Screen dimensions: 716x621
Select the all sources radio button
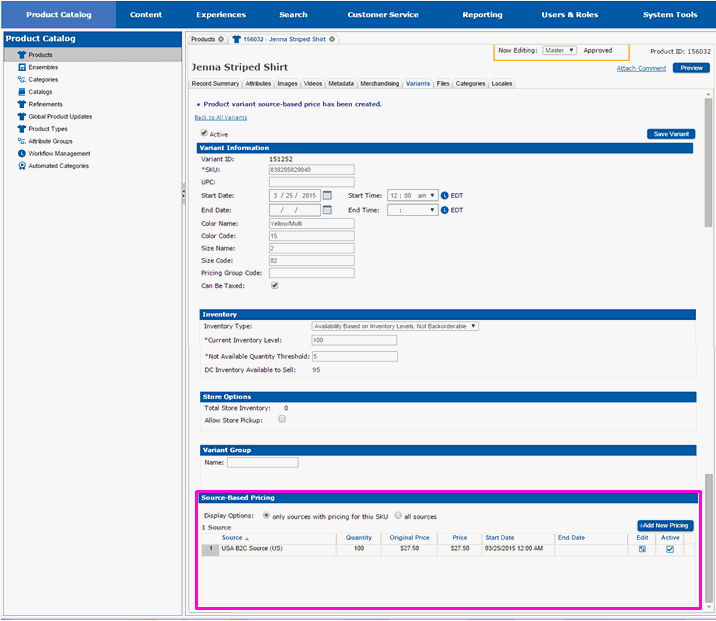(x=398, y=515)
